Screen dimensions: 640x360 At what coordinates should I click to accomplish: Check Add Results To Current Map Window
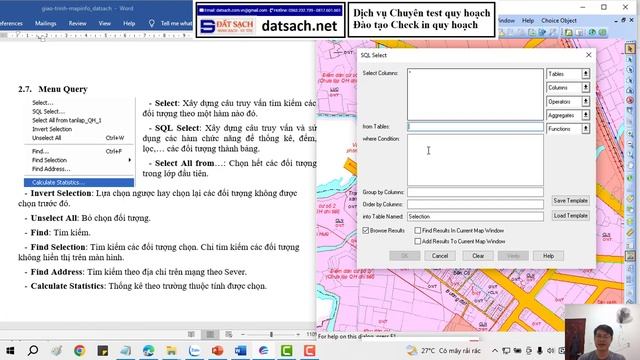point(418,241)
